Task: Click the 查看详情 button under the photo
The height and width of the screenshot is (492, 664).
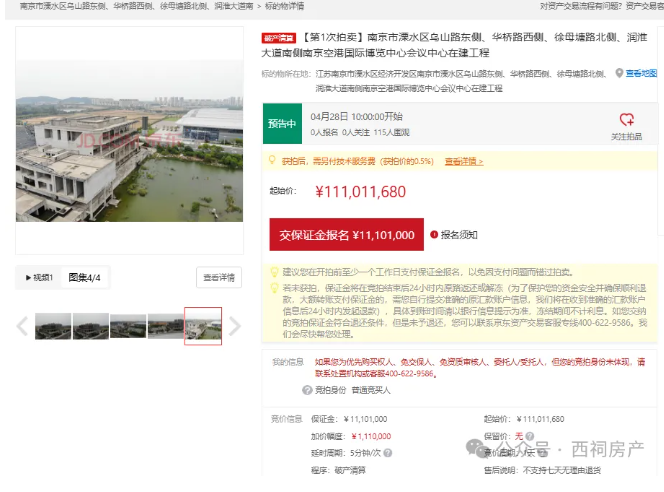Action: coord(219,277)
